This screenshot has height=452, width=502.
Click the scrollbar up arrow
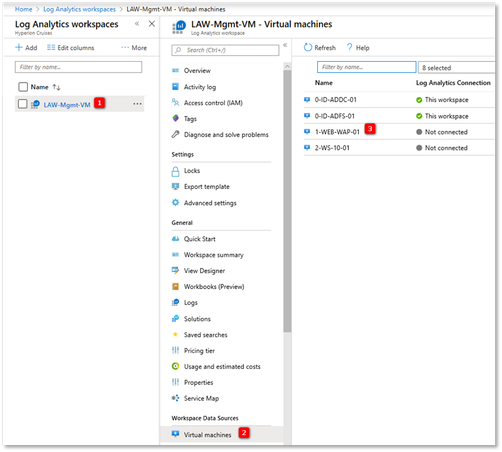[x=287, y=66]
